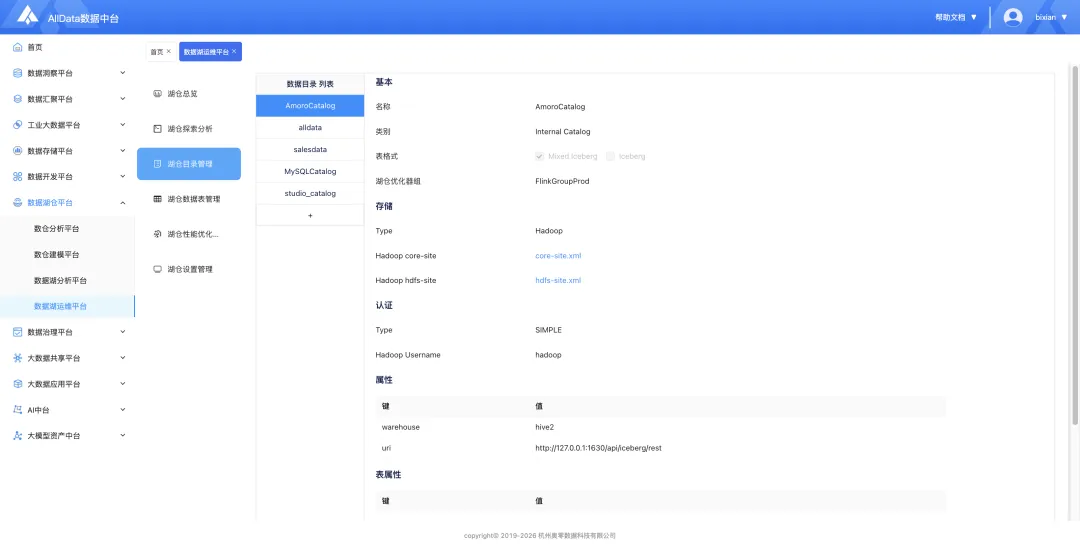Click the 湖仓总览 icon

click(157, 94)
